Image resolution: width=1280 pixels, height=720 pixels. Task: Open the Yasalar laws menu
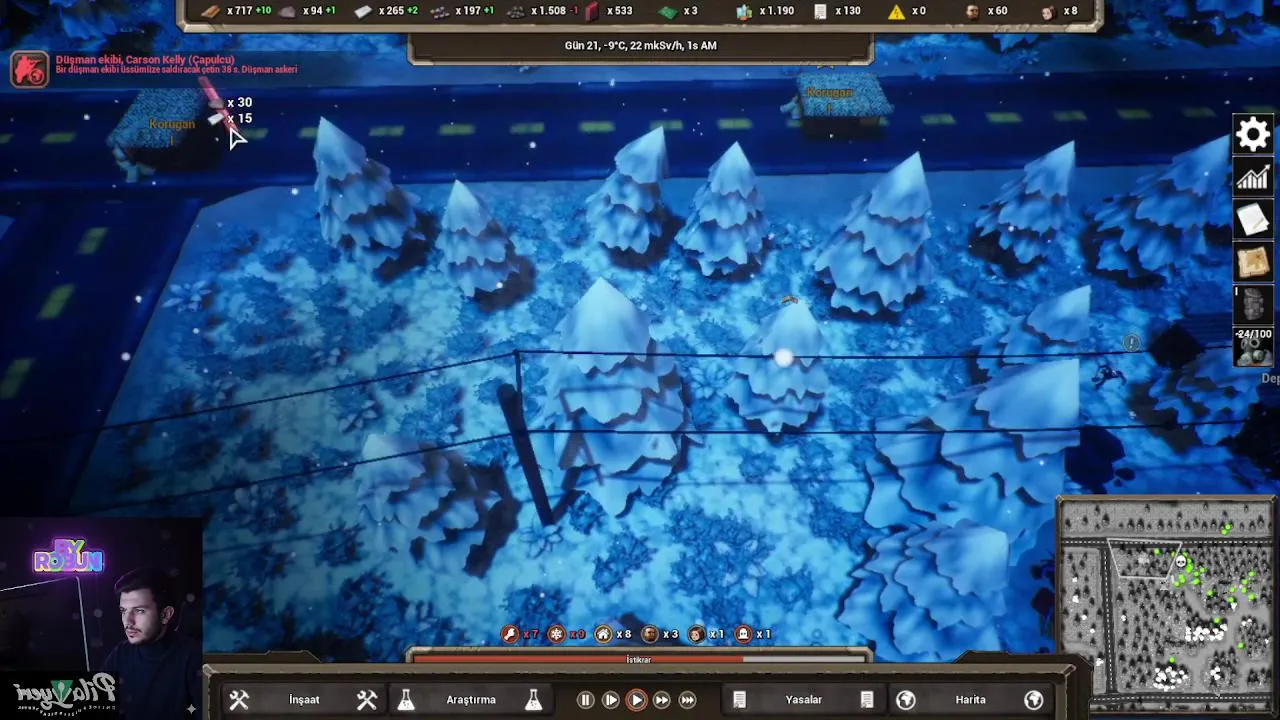803,700
